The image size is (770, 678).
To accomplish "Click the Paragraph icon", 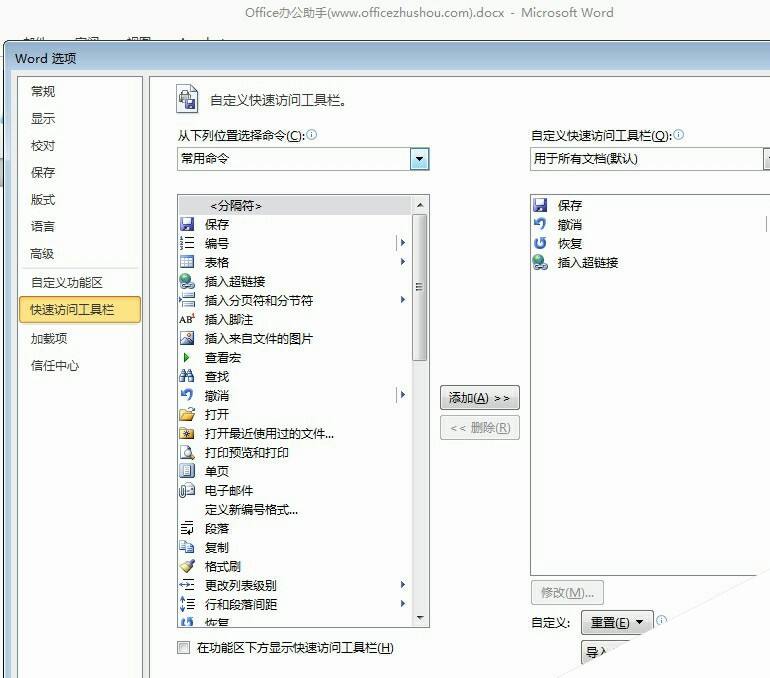I will coord(187,528).
